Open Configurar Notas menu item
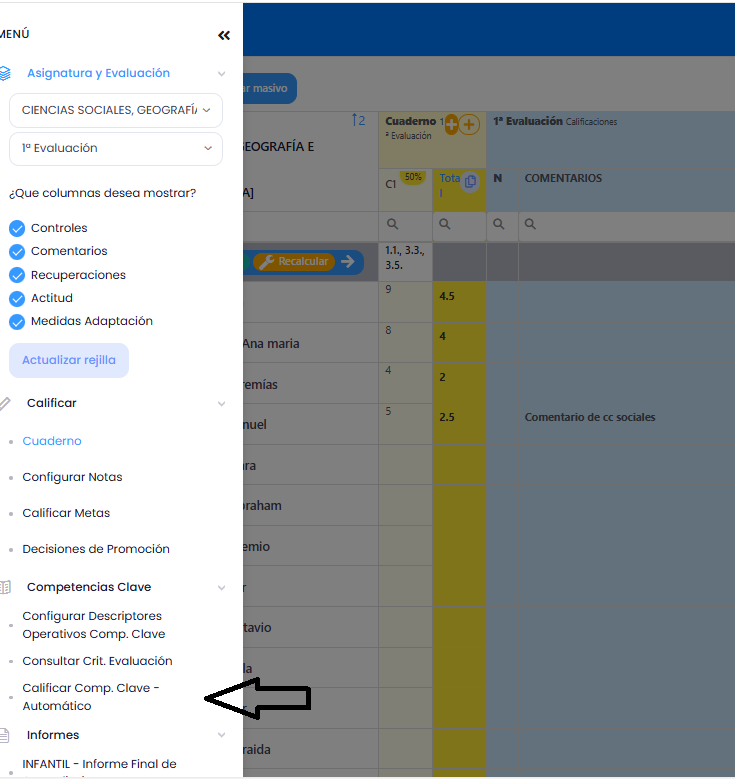This screenshot has width=735, height=779. 72,477
